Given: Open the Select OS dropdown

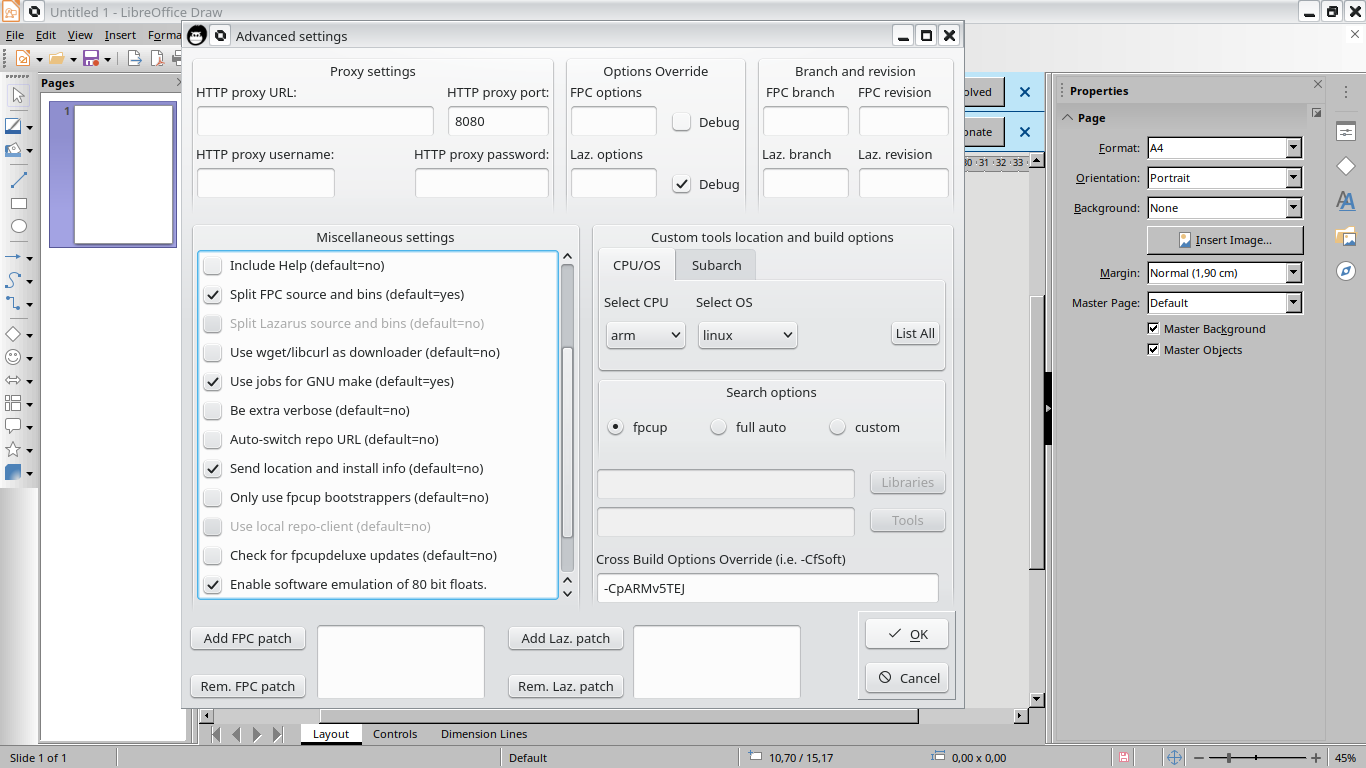Looking at the screenshot, I should click(747, 335).
